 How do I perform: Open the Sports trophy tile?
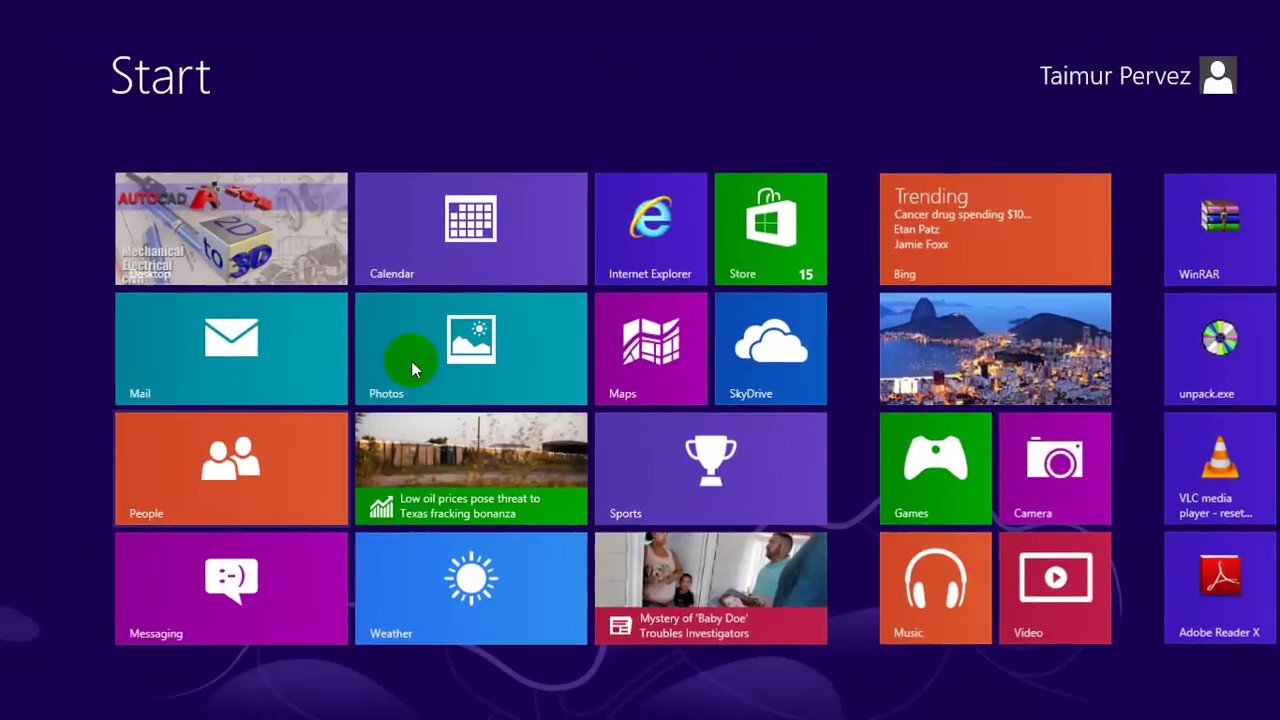pos(711,469)
